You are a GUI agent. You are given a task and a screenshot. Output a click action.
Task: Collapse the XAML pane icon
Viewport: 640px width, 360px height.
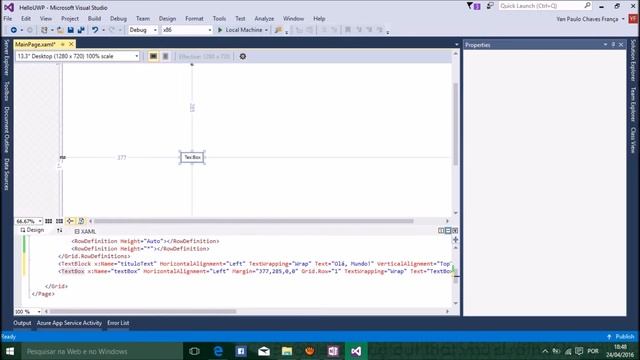[455, 231]
